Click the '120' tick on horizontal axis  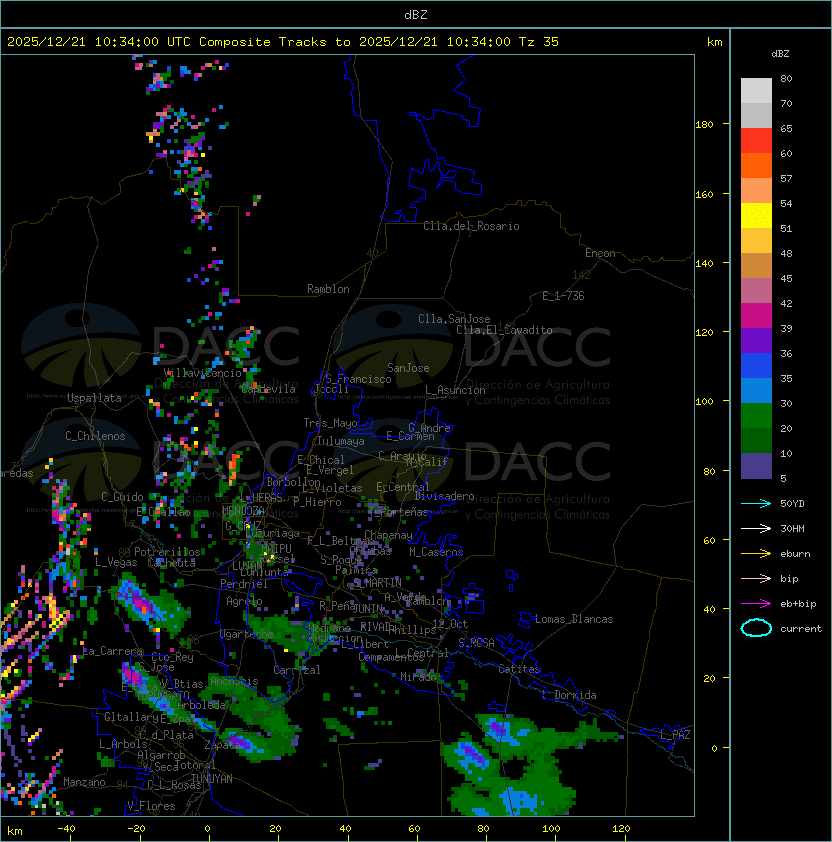621,829
